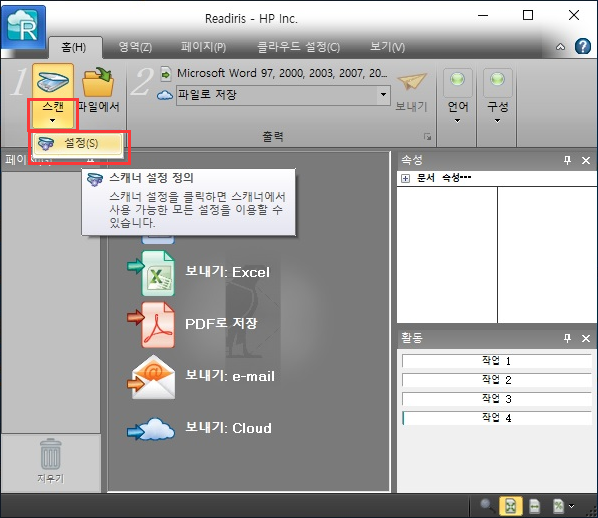Viewport: 598px width, 518px height.
Task: Open the Cloud Settings (클라우드 설정) tab
Action: pos(299,47)
